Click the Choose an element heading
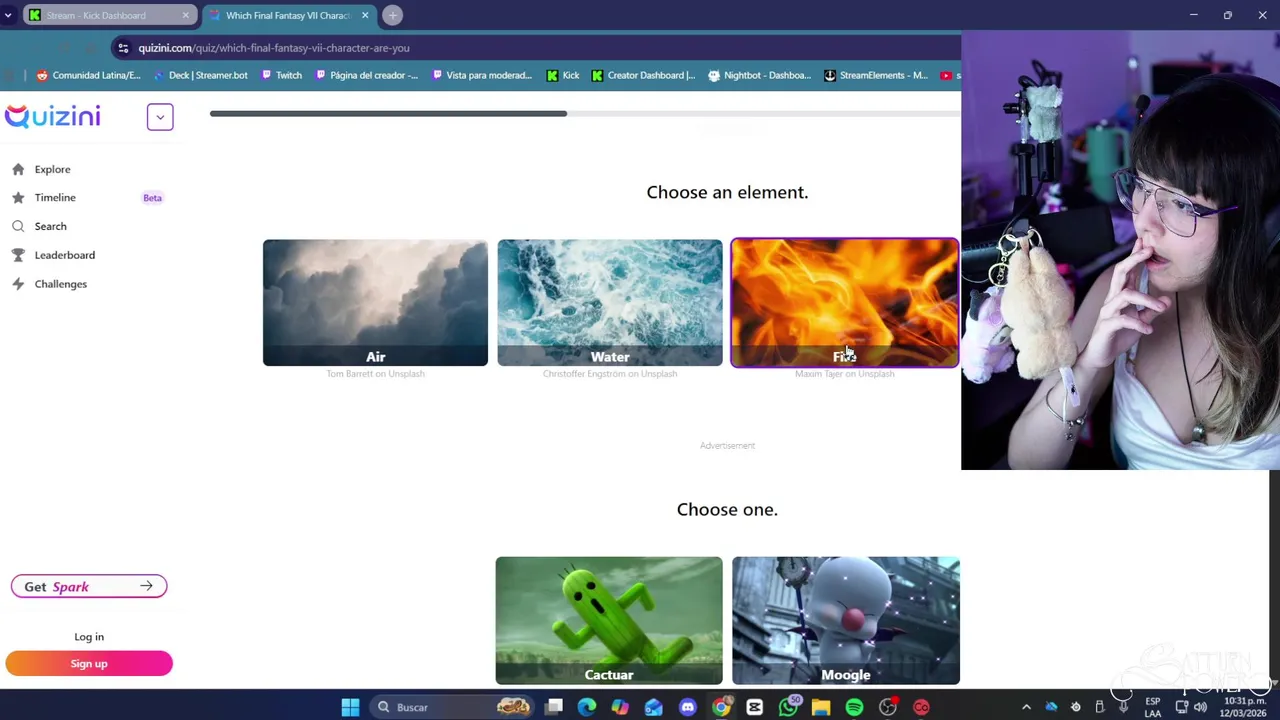Viewport: 1280px width, 720px height. (x=727, y=192)
